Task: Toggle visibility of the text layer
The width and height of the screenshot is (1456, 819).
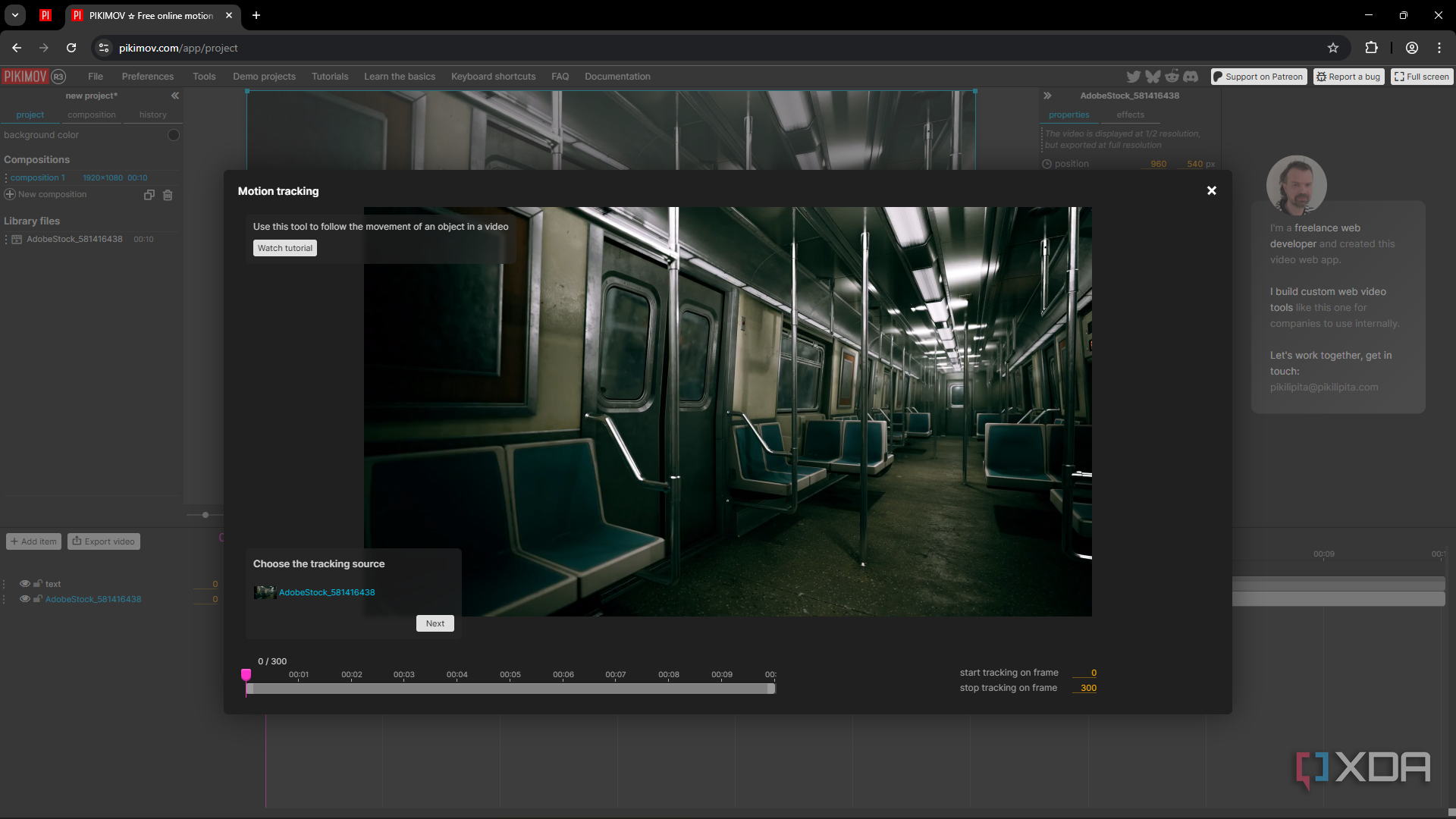Action: point(25,584)
